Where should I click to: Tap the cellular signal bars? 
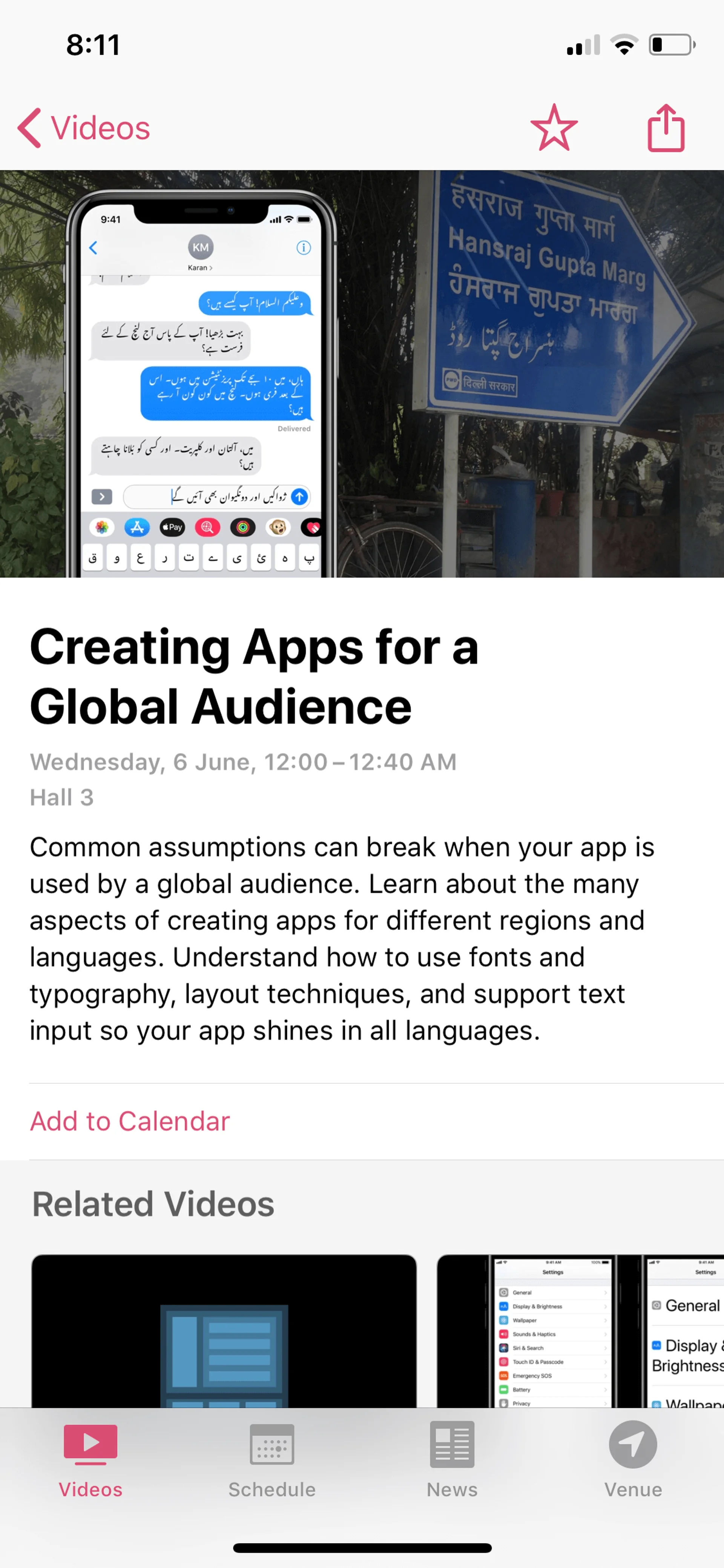click(x=583, y=46)
